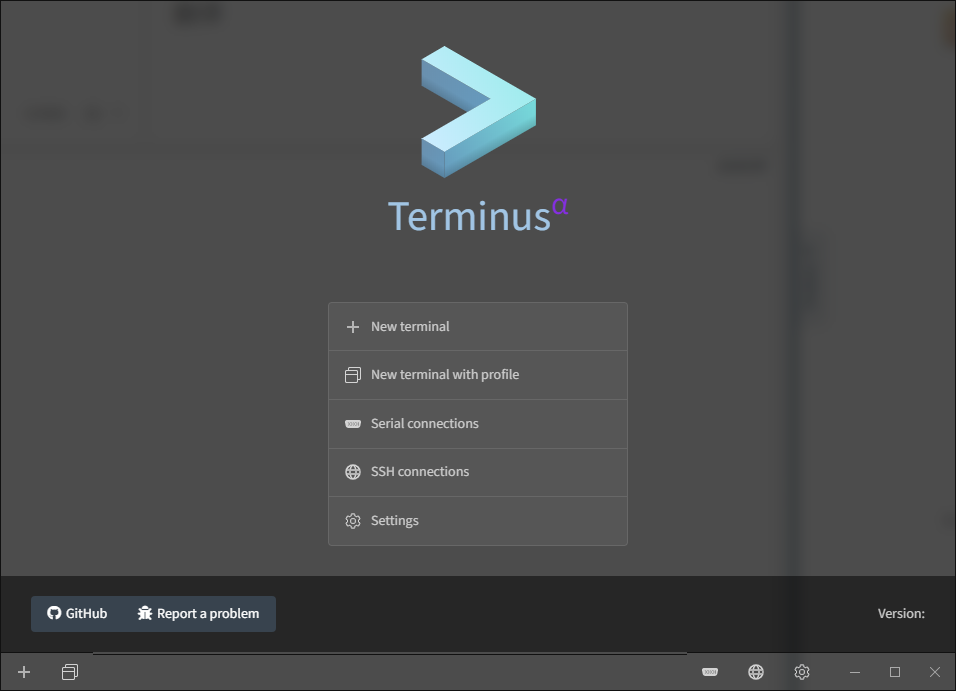This screenshot has height=691, width=956.
Task: Open a new terminal from the welcome list
Action: click(x=477, y=326)
